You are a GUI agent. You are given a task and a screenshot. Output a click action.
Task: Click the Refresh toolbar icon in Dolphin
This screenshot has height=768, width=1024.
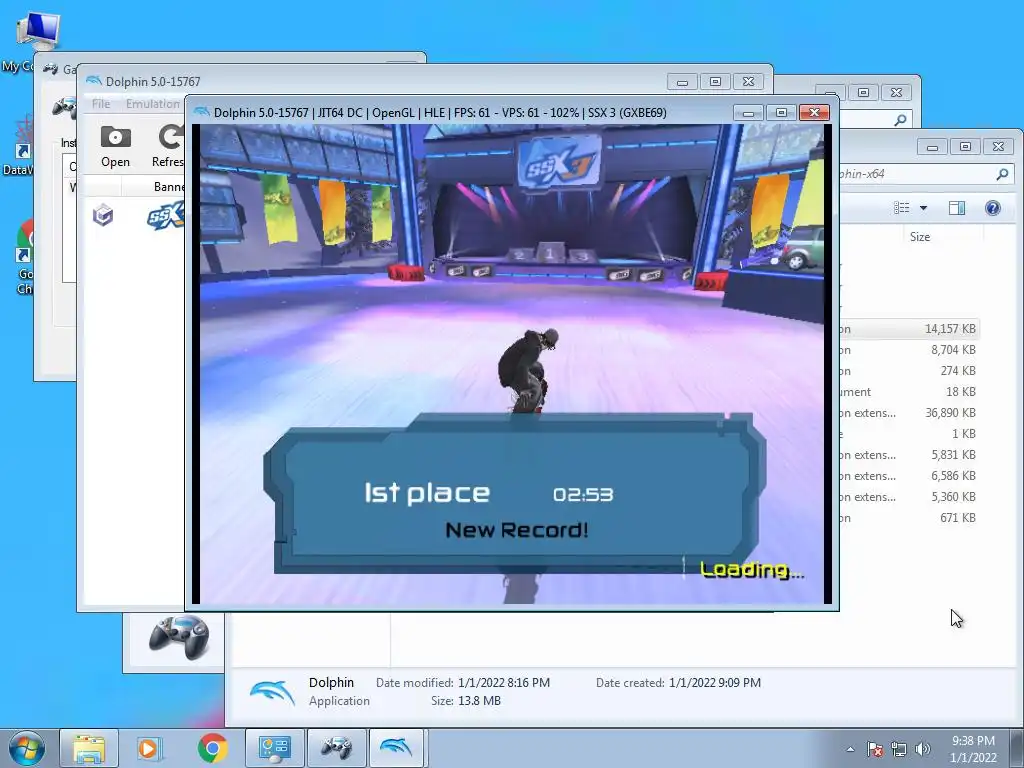169,147
